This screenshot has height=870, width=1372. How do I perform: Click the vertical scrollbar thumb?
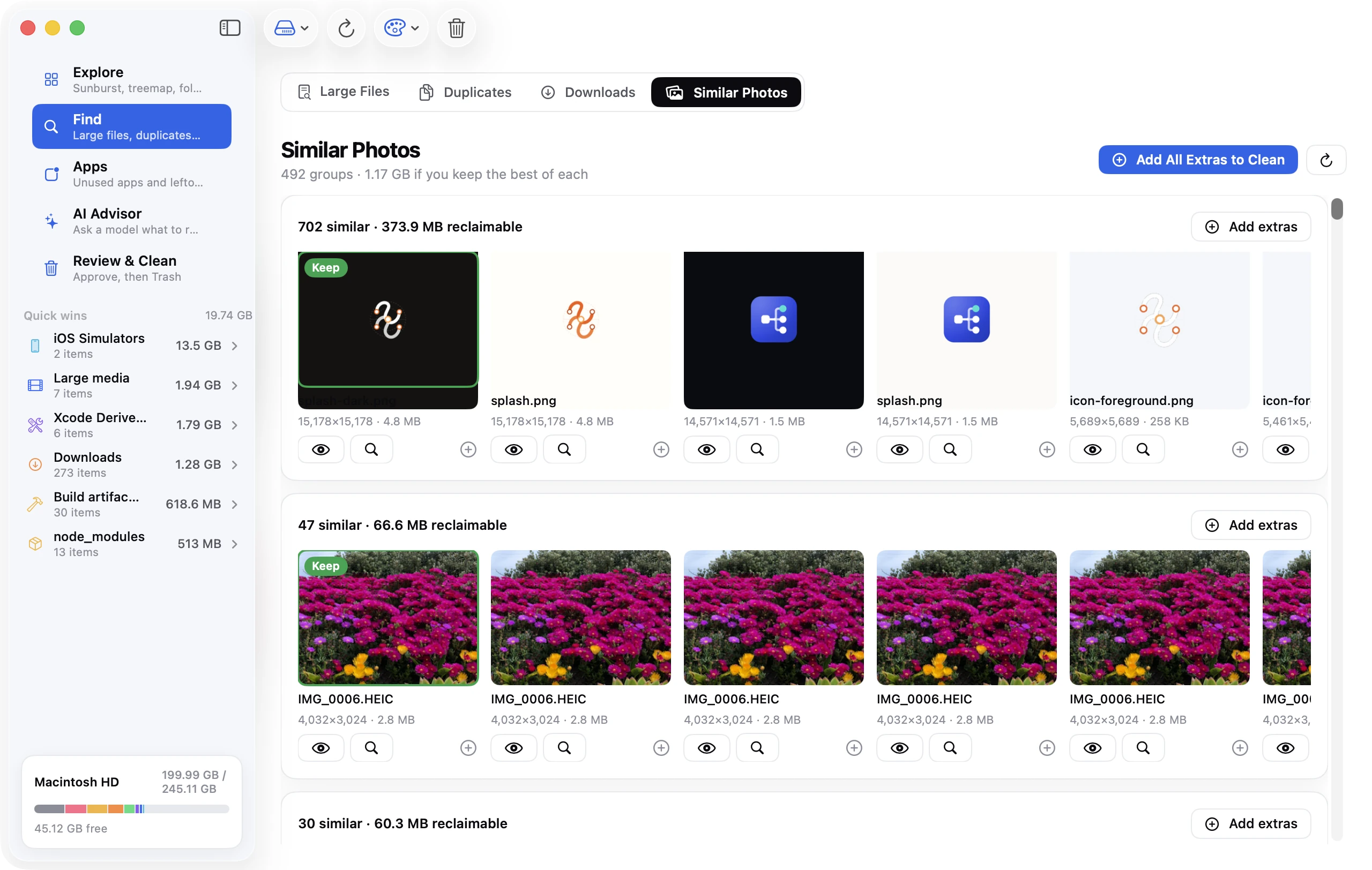[1337, 208]
